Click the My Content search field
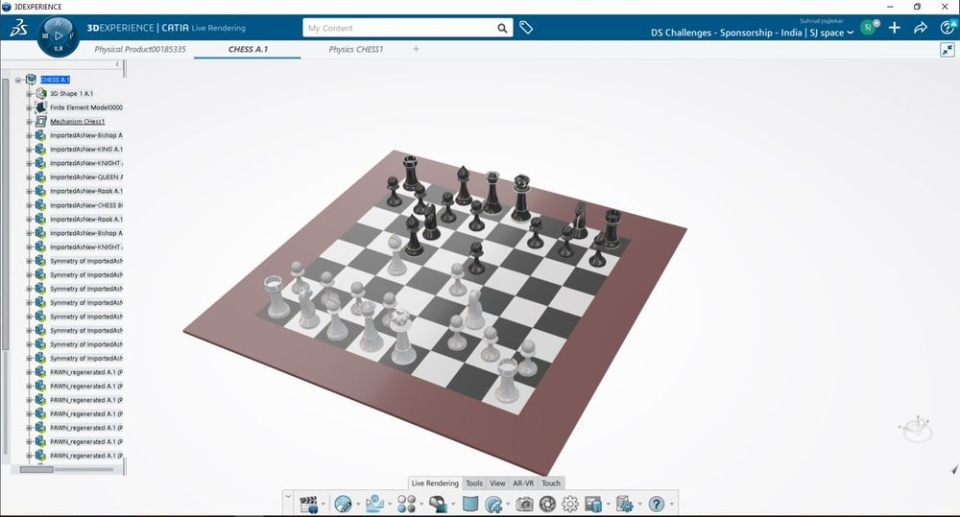 click(x=399, y=28)
